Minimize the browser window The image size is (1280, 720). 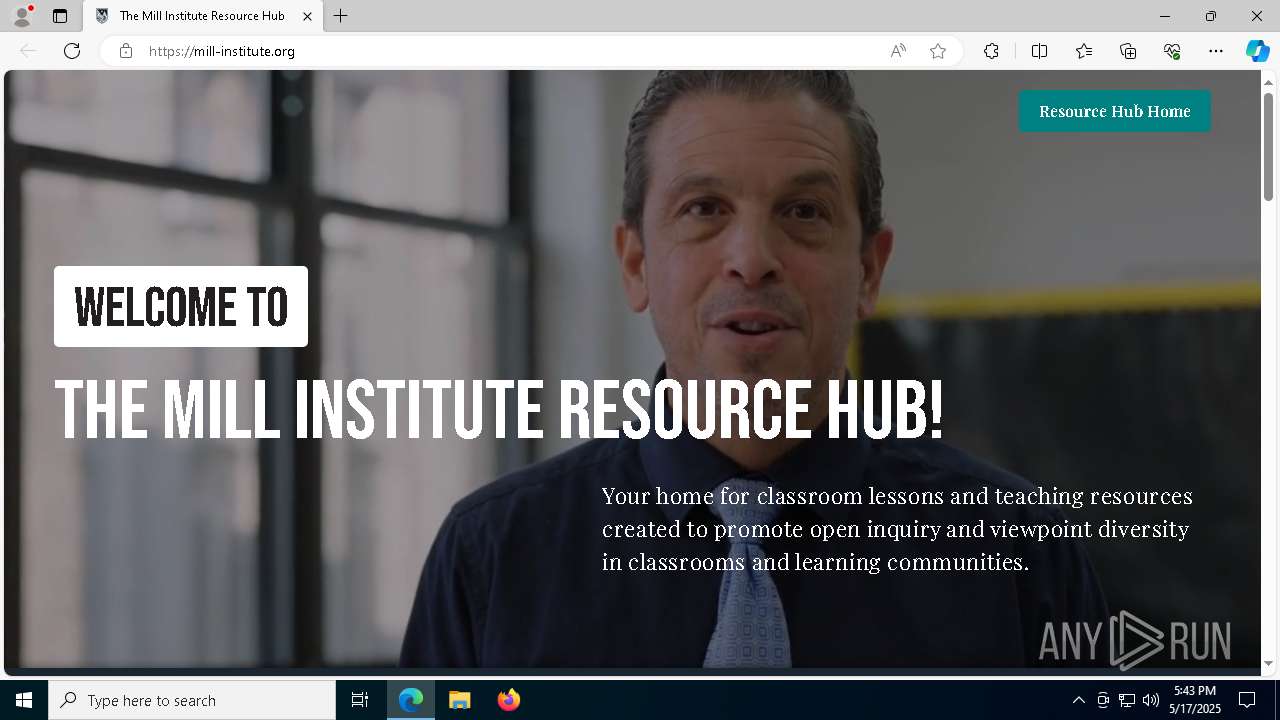(1165, 16)
